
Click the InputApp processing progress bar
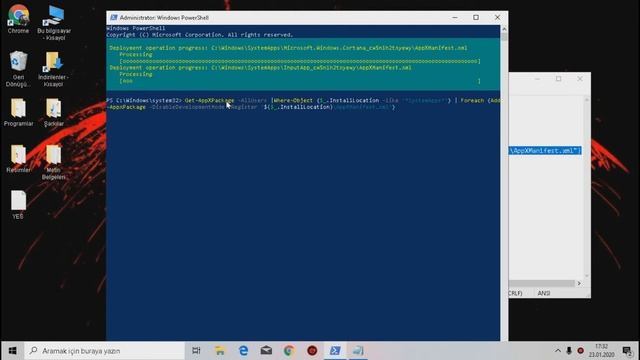coord(300,81)
